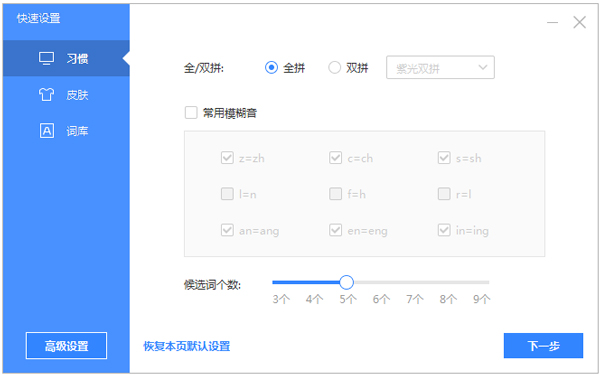This screenshot has height=375, width=600.
Task: Open the 习惯 tab label
Action: (77, 59)
